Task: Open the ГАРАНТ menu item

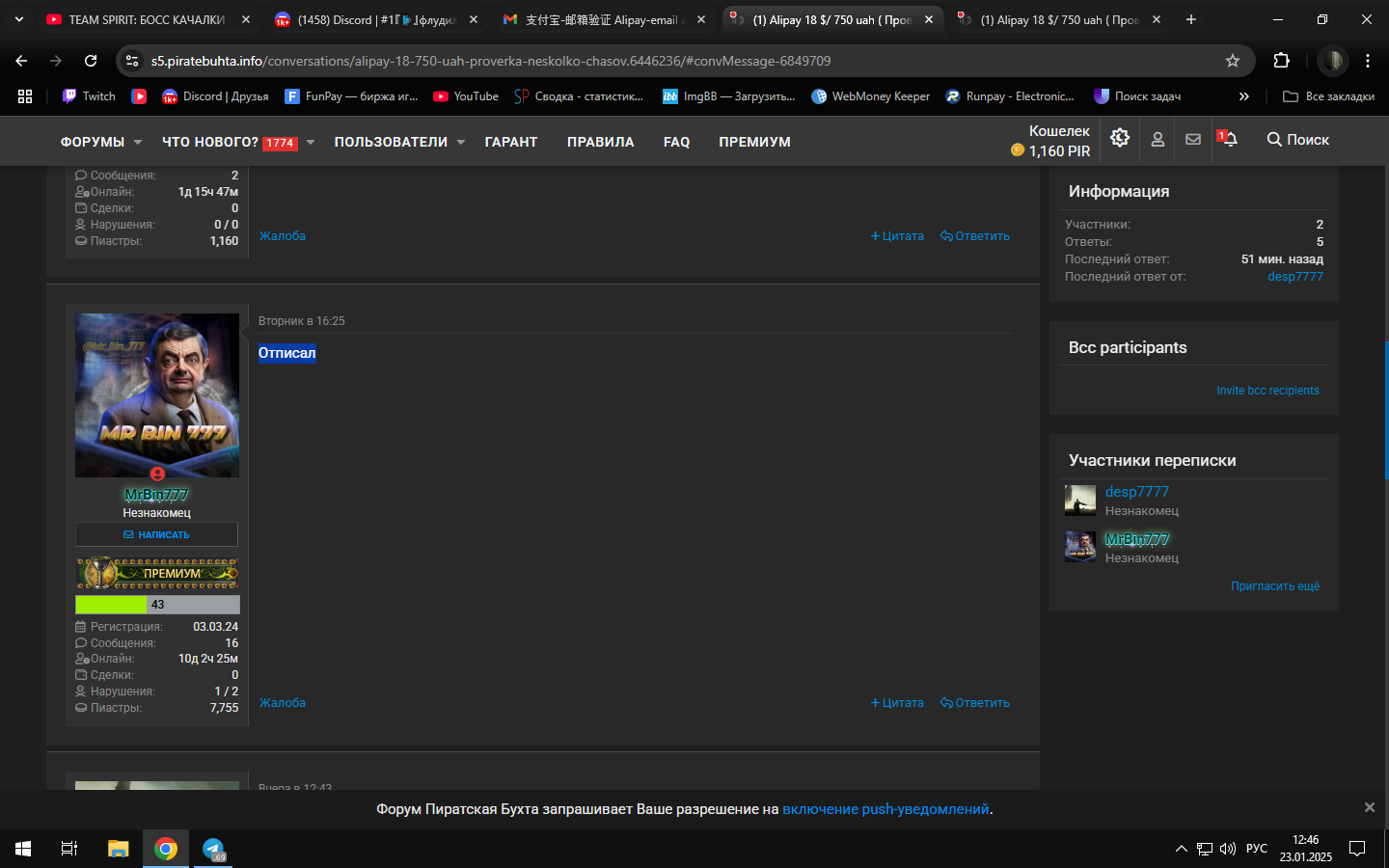Action: pyautogui.click(x=511, y=142)
